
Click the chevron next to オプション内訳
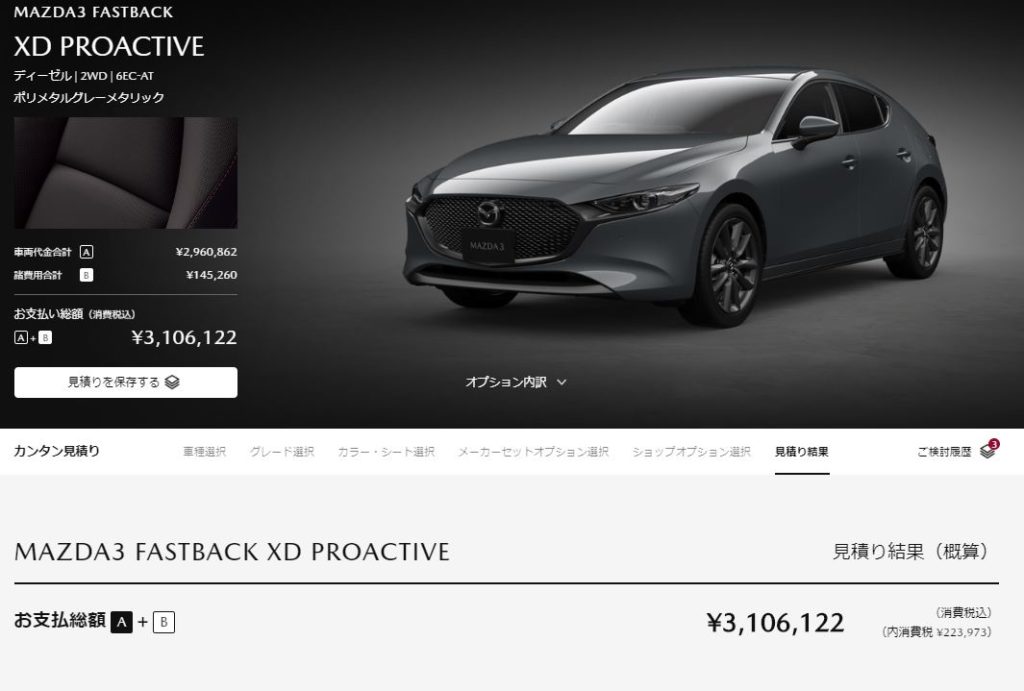pyautogui.click(x=562, y=383)
